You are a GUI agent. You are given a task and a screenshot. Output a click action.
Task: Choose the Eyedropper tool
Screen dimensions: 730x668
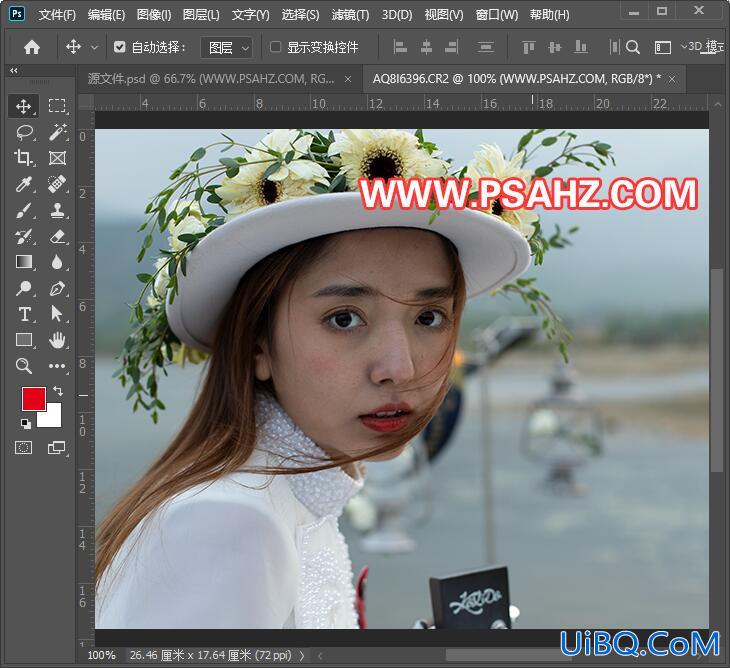click(x=23, y=184)
